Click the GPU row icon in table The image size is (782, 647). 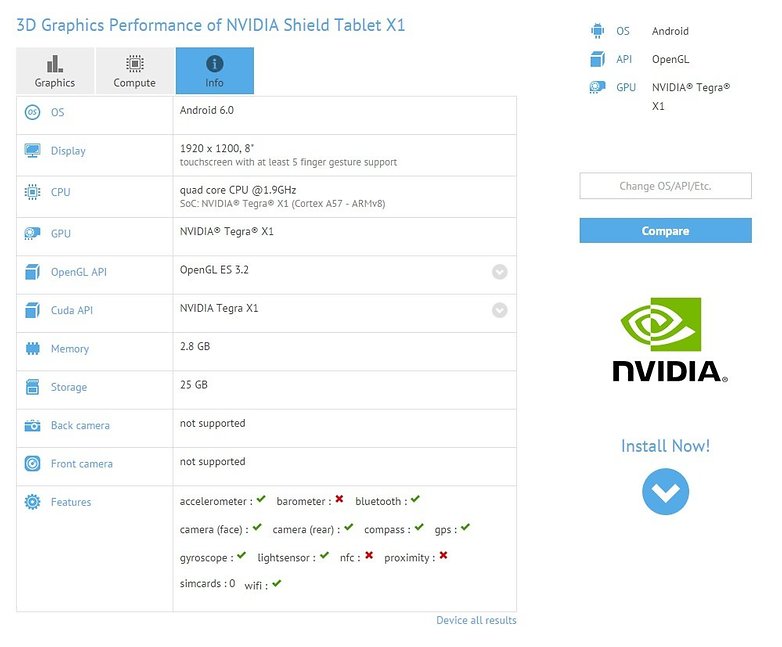coord(32,233)
